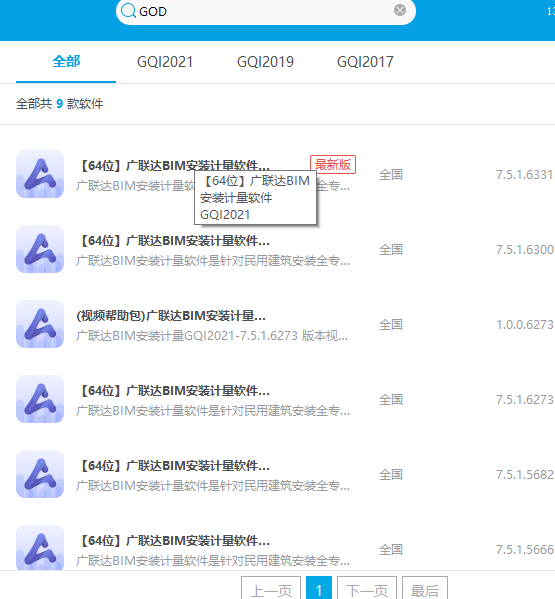Open the GQI2021 tab
Screen dimensions: 555x599
click(165, 62)
